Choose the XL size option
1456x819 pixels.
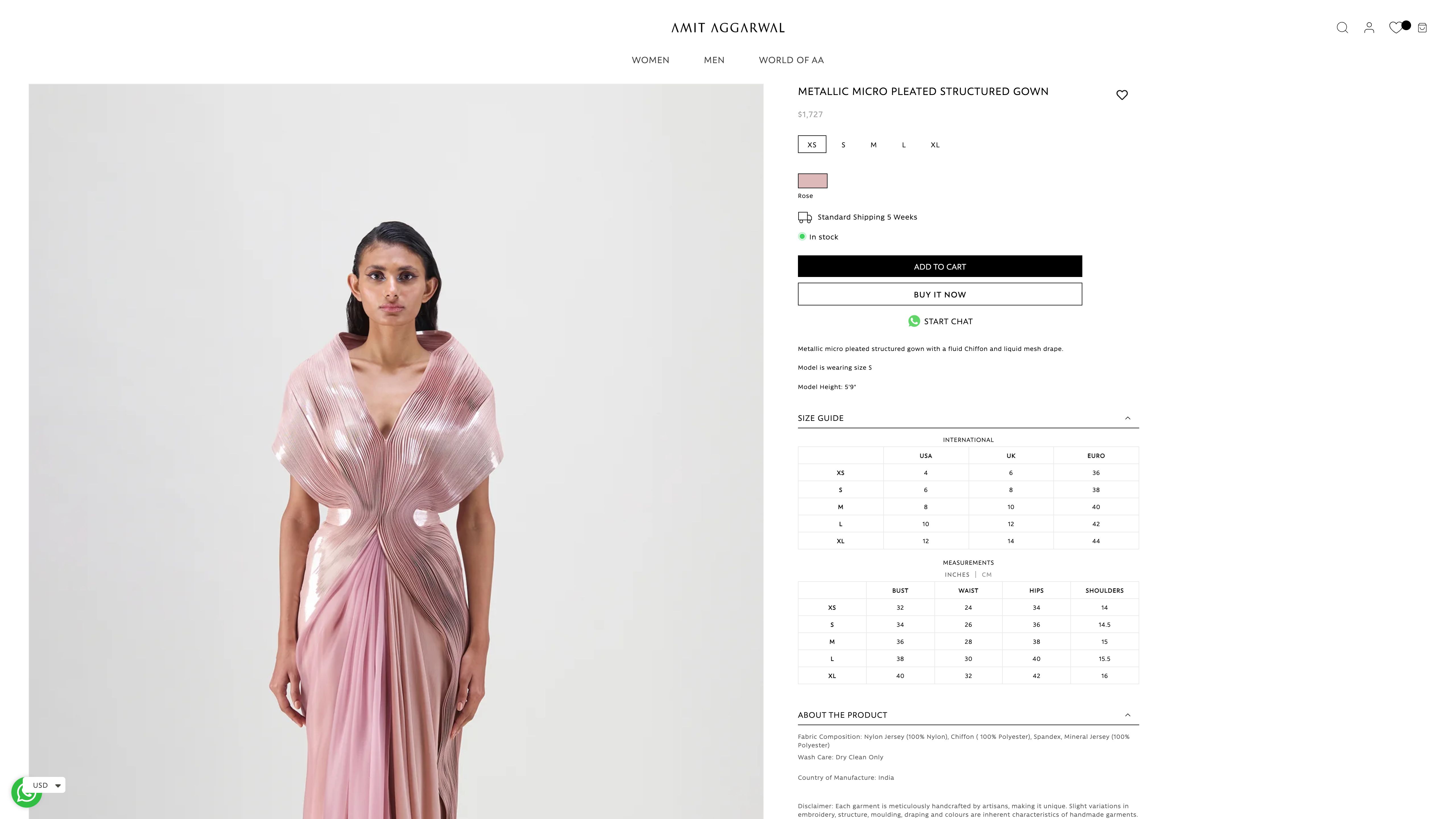pyautogui.click(x=934, y=145)
